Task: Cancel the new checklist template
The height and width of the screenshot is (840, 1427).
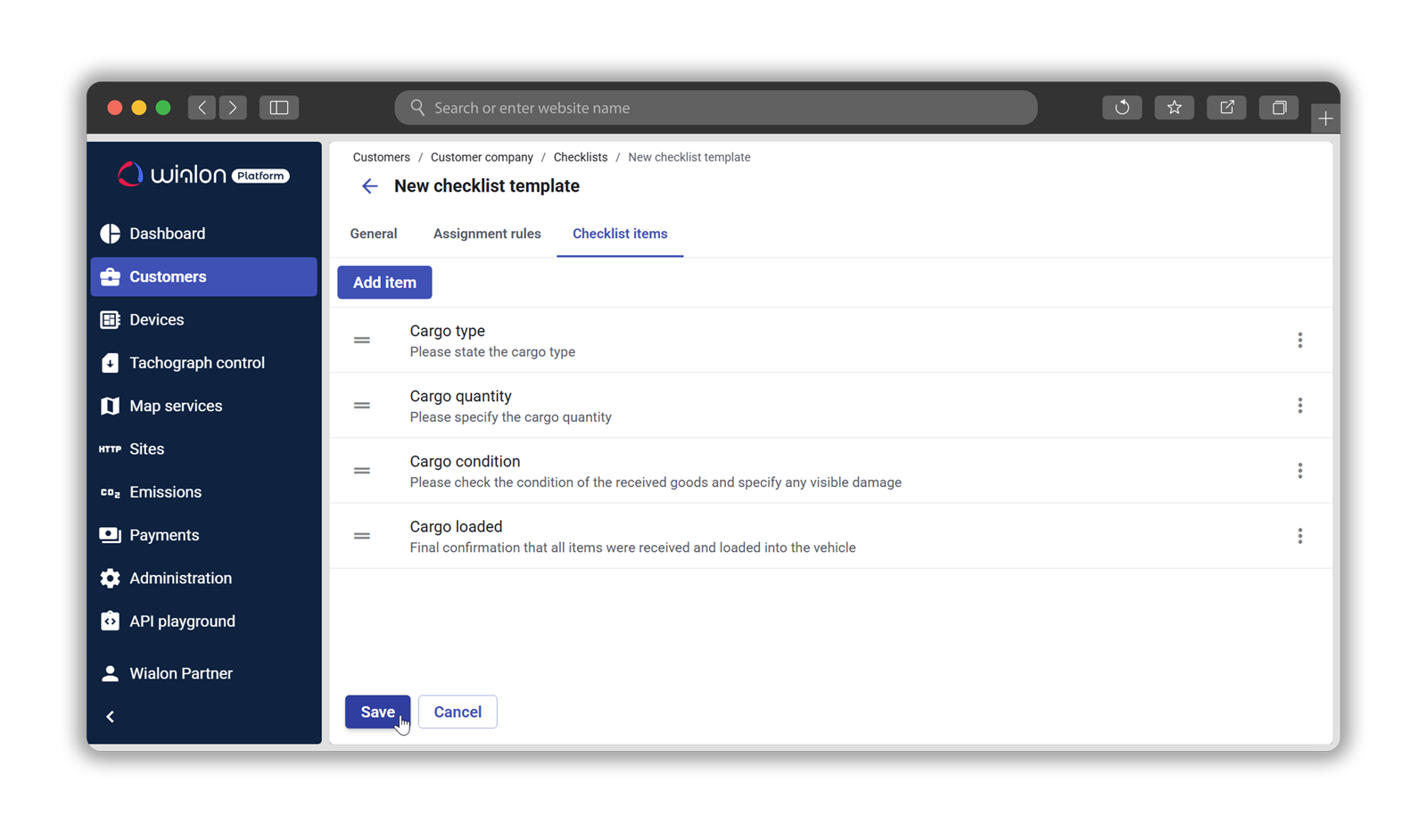Action: point(458,712)
